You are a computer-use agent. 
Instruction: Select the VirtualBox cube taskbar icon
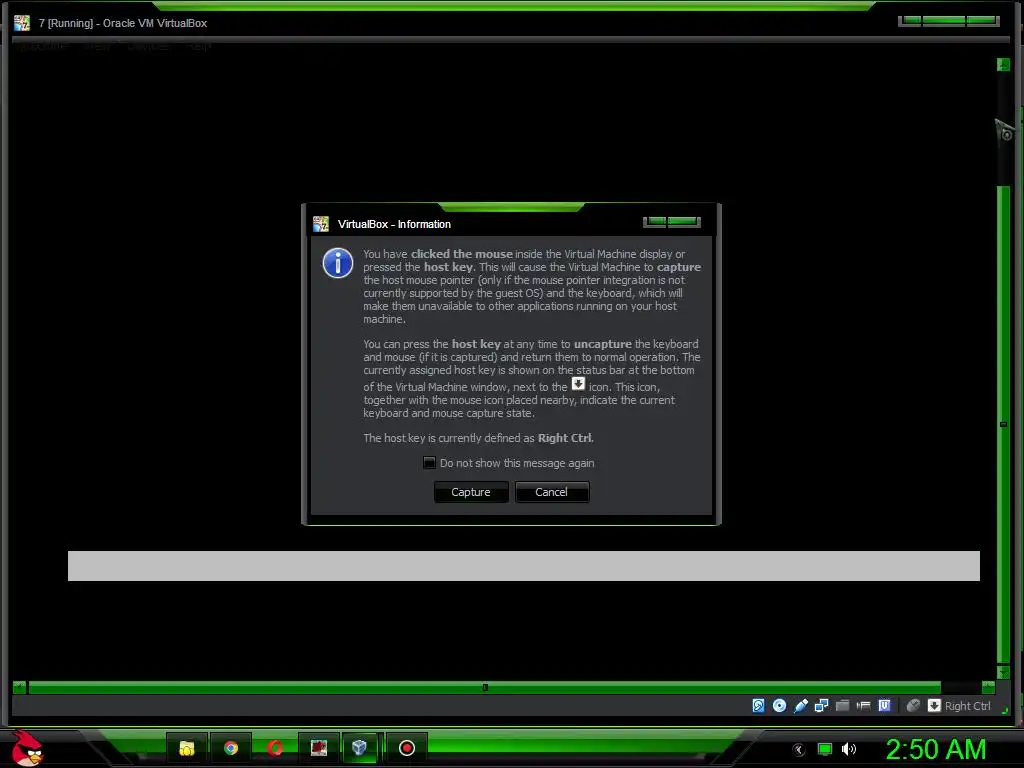coord(360,748)
